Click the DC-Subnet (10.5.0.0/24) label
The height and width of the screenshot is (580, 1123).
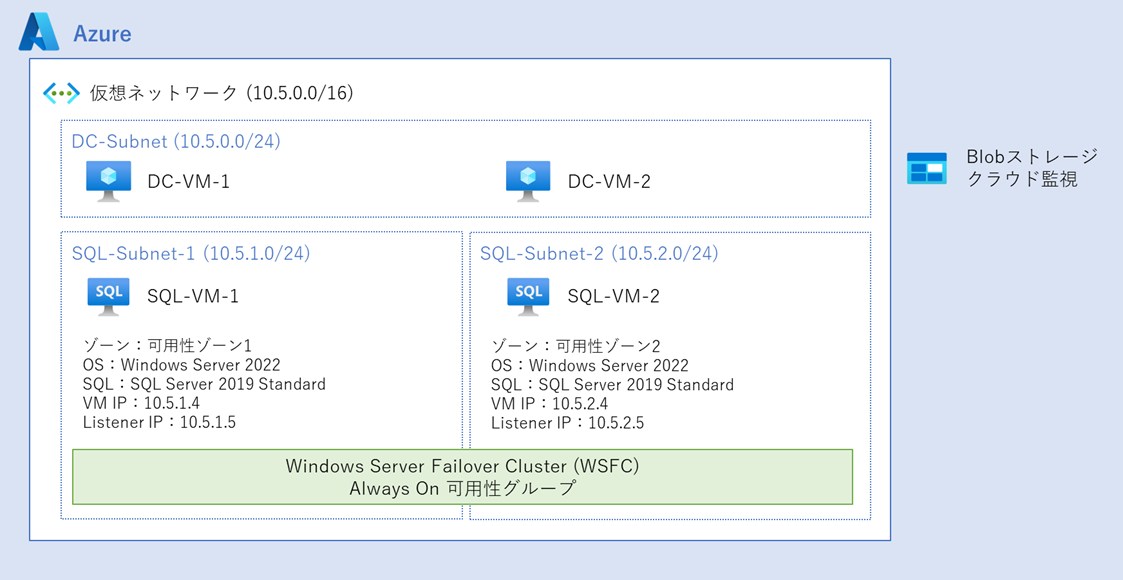(176, 141)
